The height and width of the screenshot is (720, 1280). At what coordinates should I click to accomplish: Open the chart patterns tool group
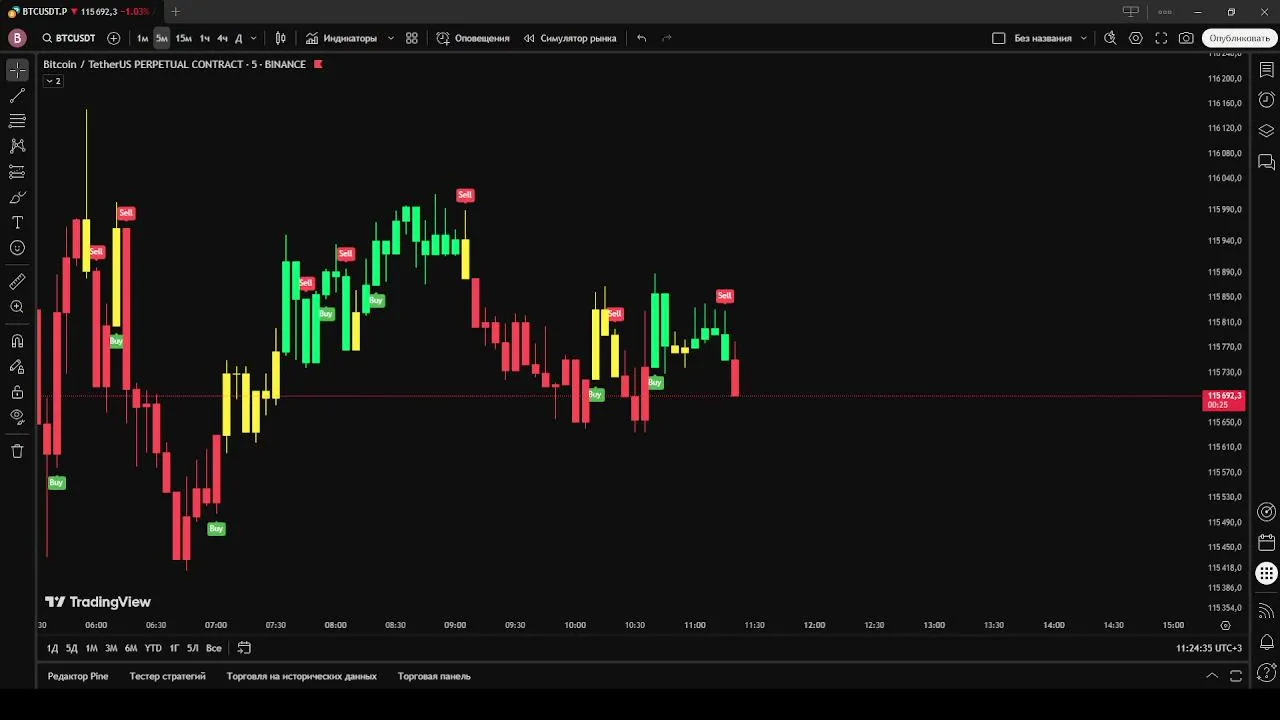click(x=17, y=146)
